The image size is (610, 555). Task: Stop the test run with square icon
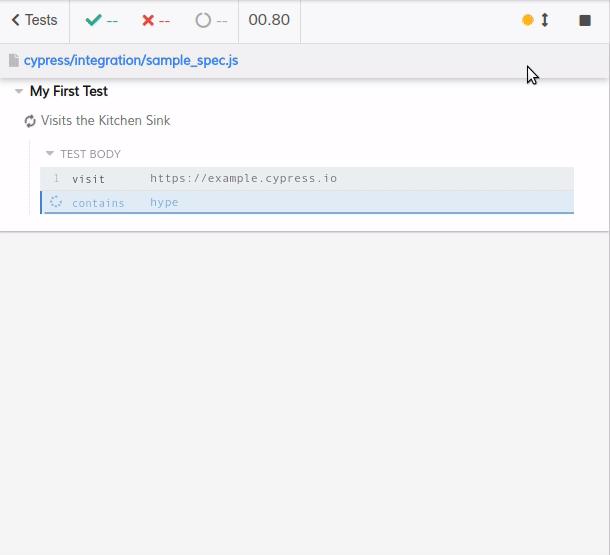pyautogui.click(x=585, y=20)
